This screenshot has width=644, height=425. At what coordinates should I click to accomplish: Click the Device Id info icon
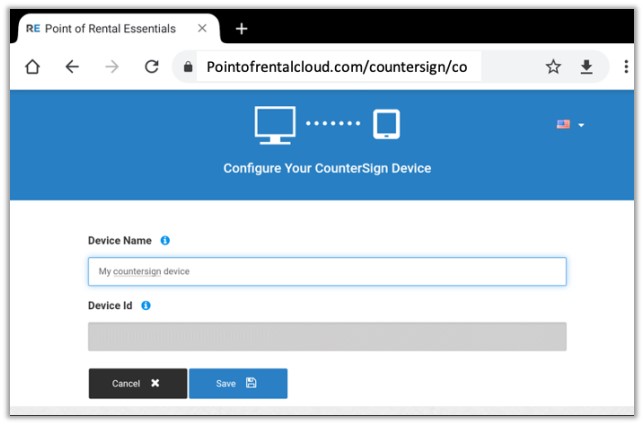(145, 305)
